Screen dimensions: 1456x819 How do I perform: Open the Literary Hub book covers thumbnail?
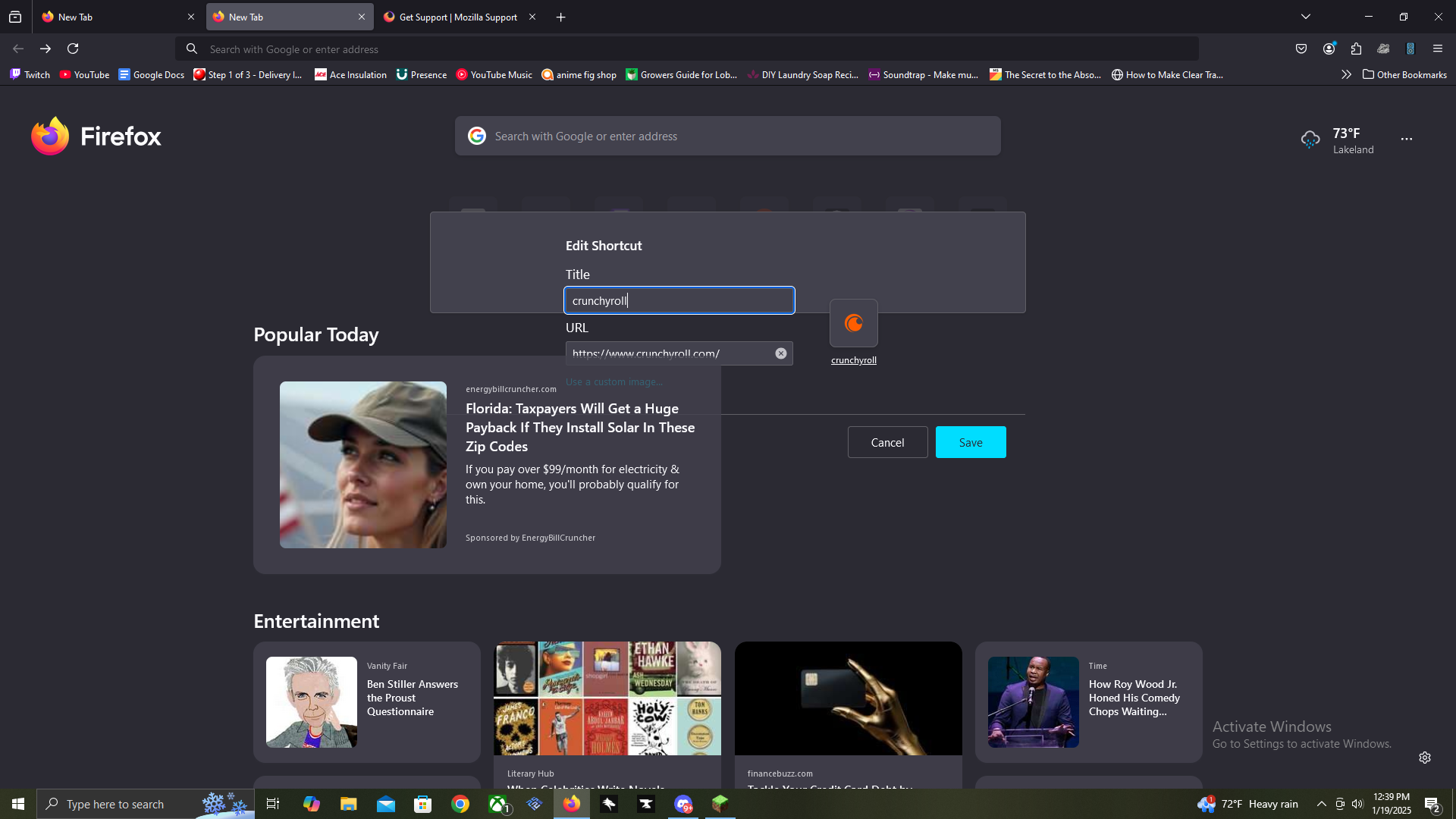(x=607, y=698)
